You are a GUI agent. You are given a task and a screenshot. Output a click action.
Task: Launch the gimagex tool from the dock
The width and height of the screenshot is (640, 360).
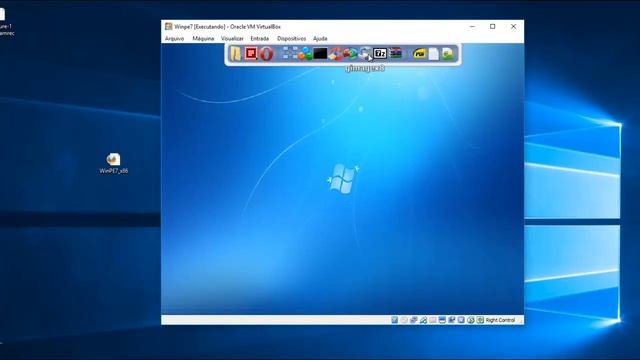click(x=365, y=53)
